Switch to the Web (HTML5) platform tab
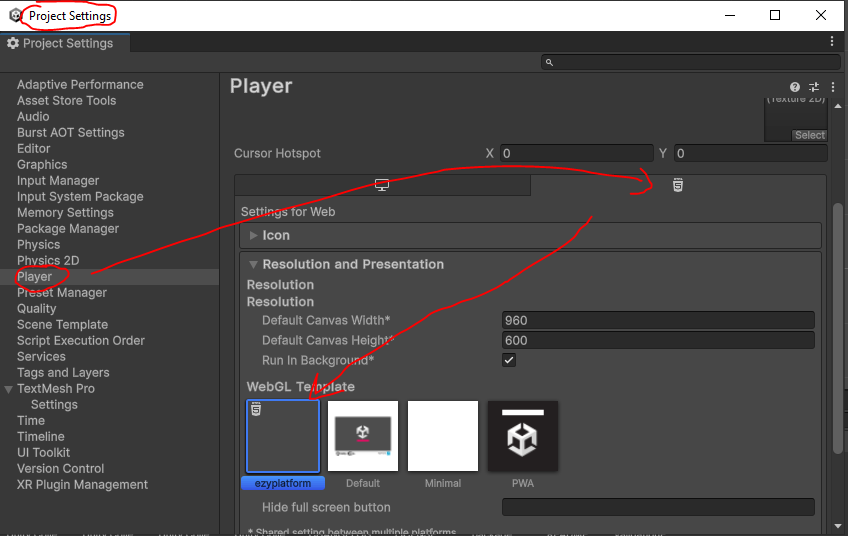This screenshot has width=848, height=536. click(x=678, y=185)
